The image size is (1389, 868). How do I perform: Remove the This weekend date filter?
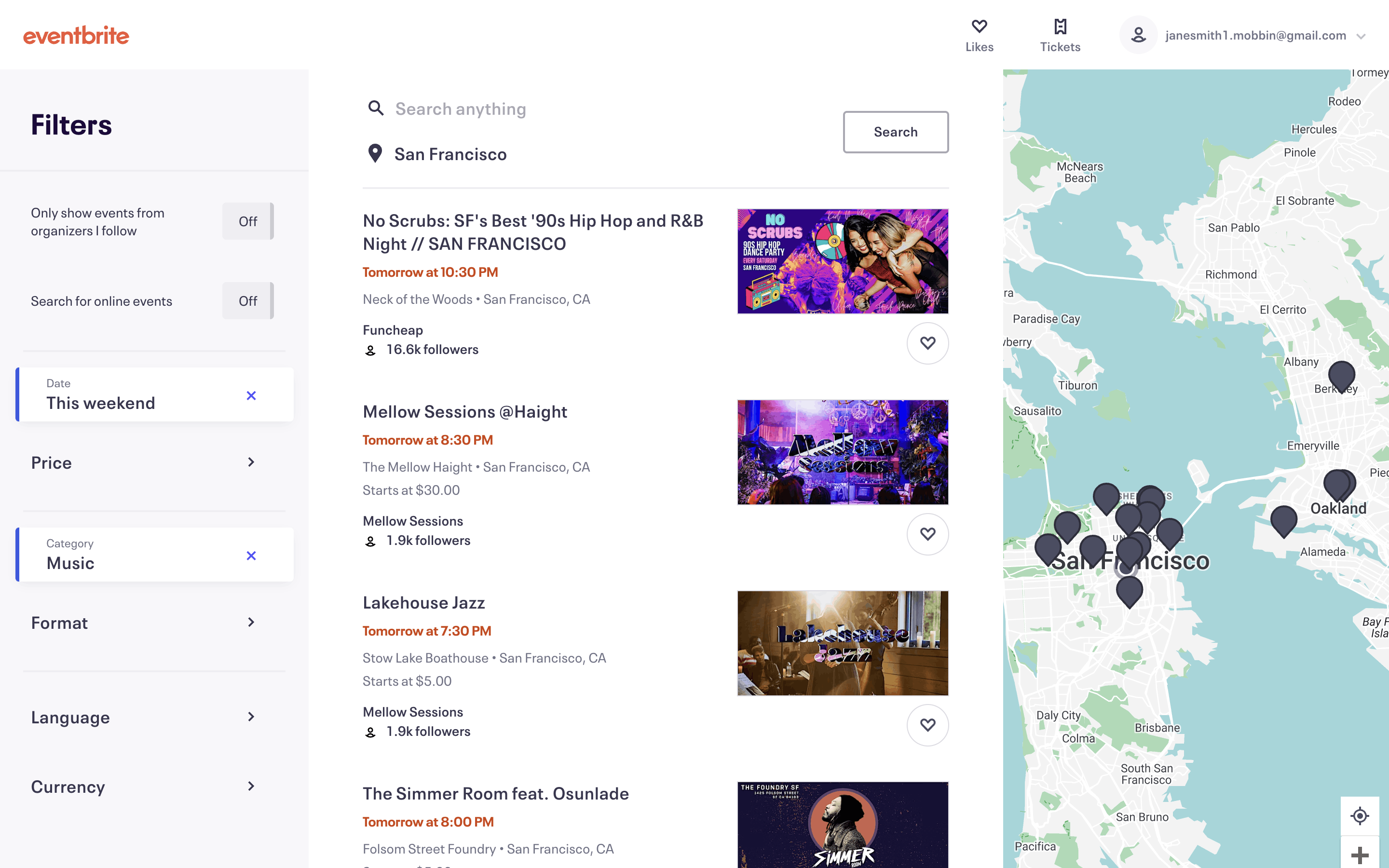coord(251,395)
